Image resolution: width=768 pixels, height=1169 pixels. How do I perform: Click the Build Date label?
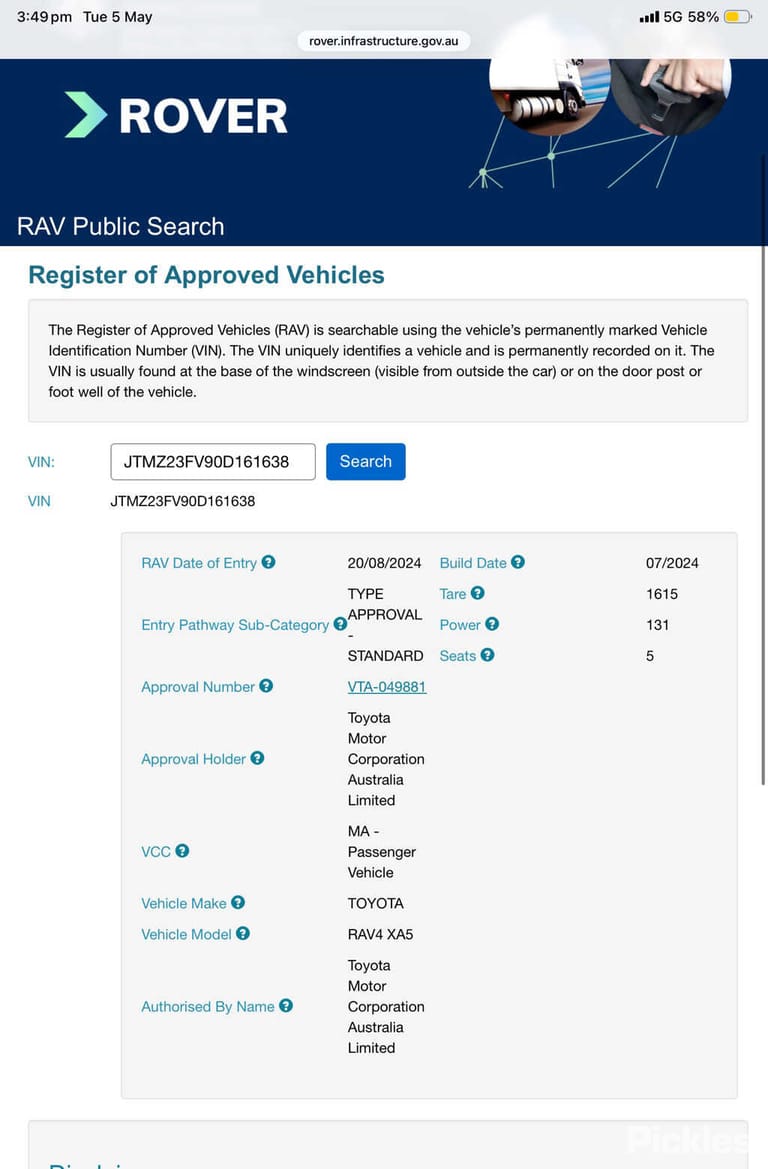473,563
